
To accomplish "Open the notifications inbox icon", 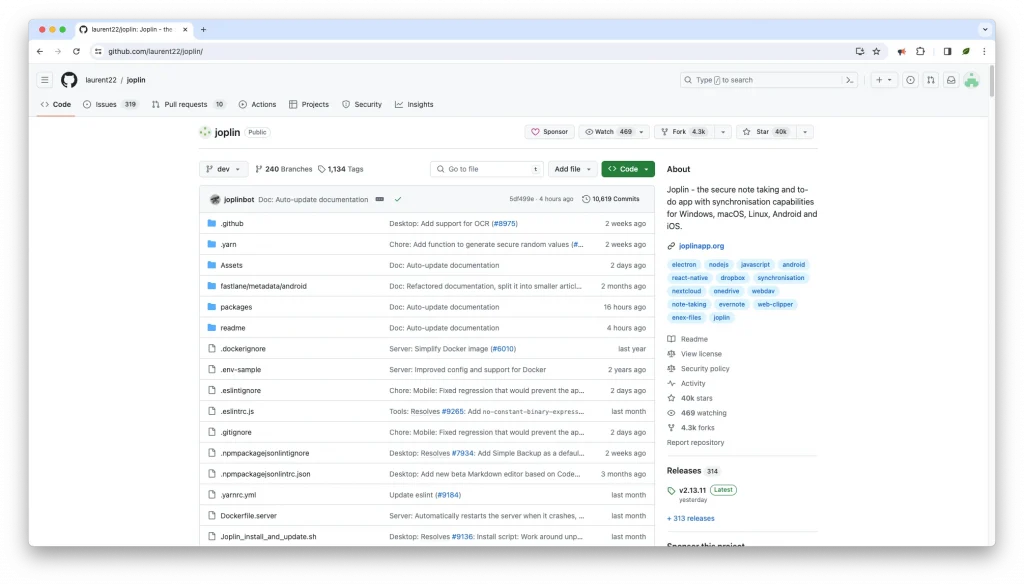I will pos(951,80).
